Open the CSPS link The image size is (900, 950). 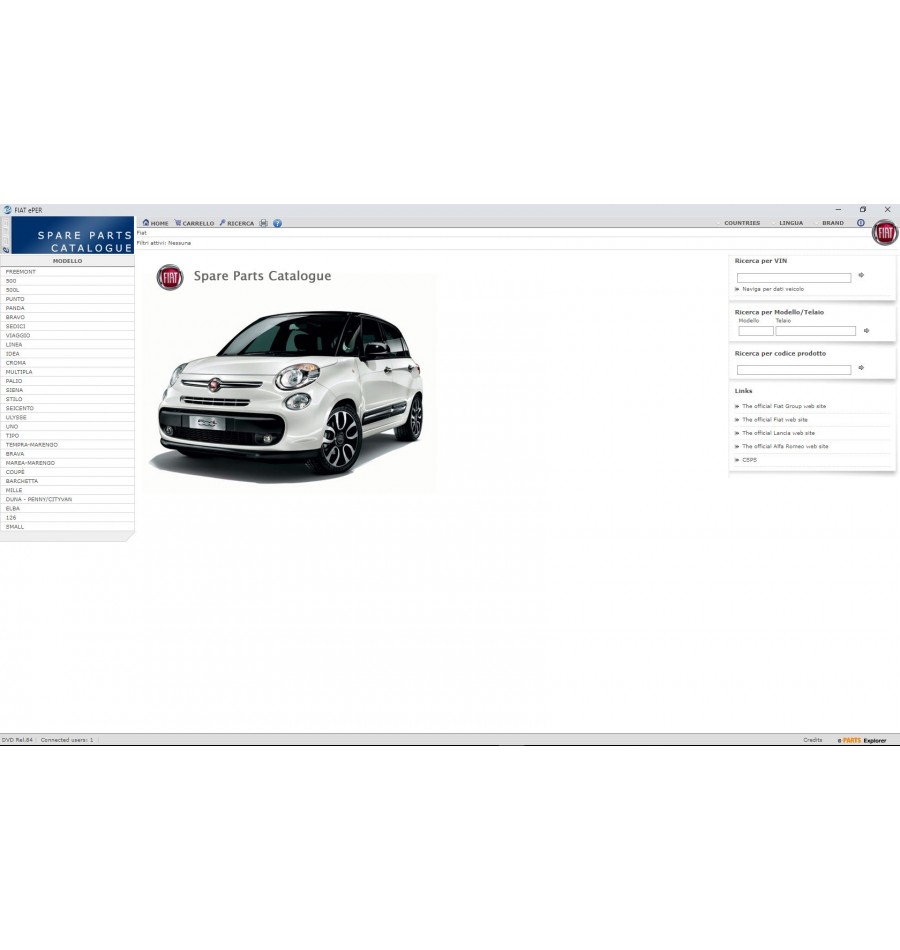point(749,460)
